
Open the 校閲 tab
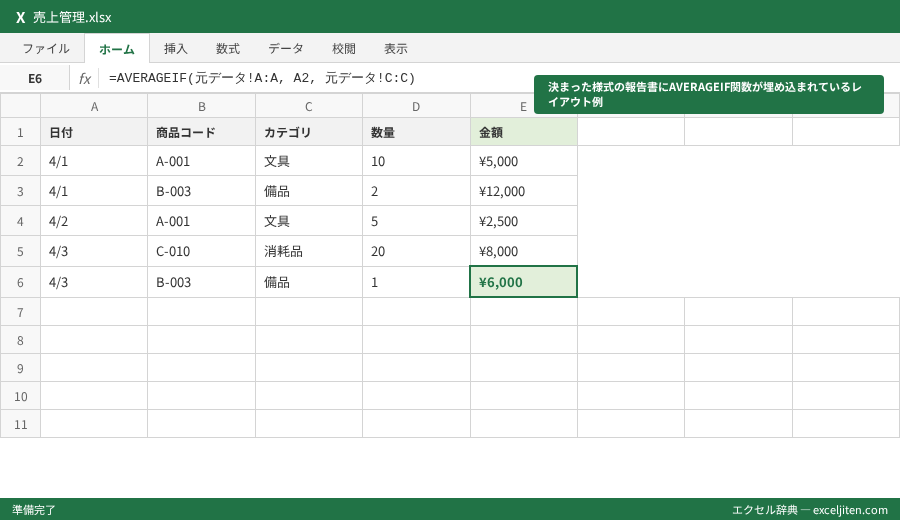tap(344, 49)
